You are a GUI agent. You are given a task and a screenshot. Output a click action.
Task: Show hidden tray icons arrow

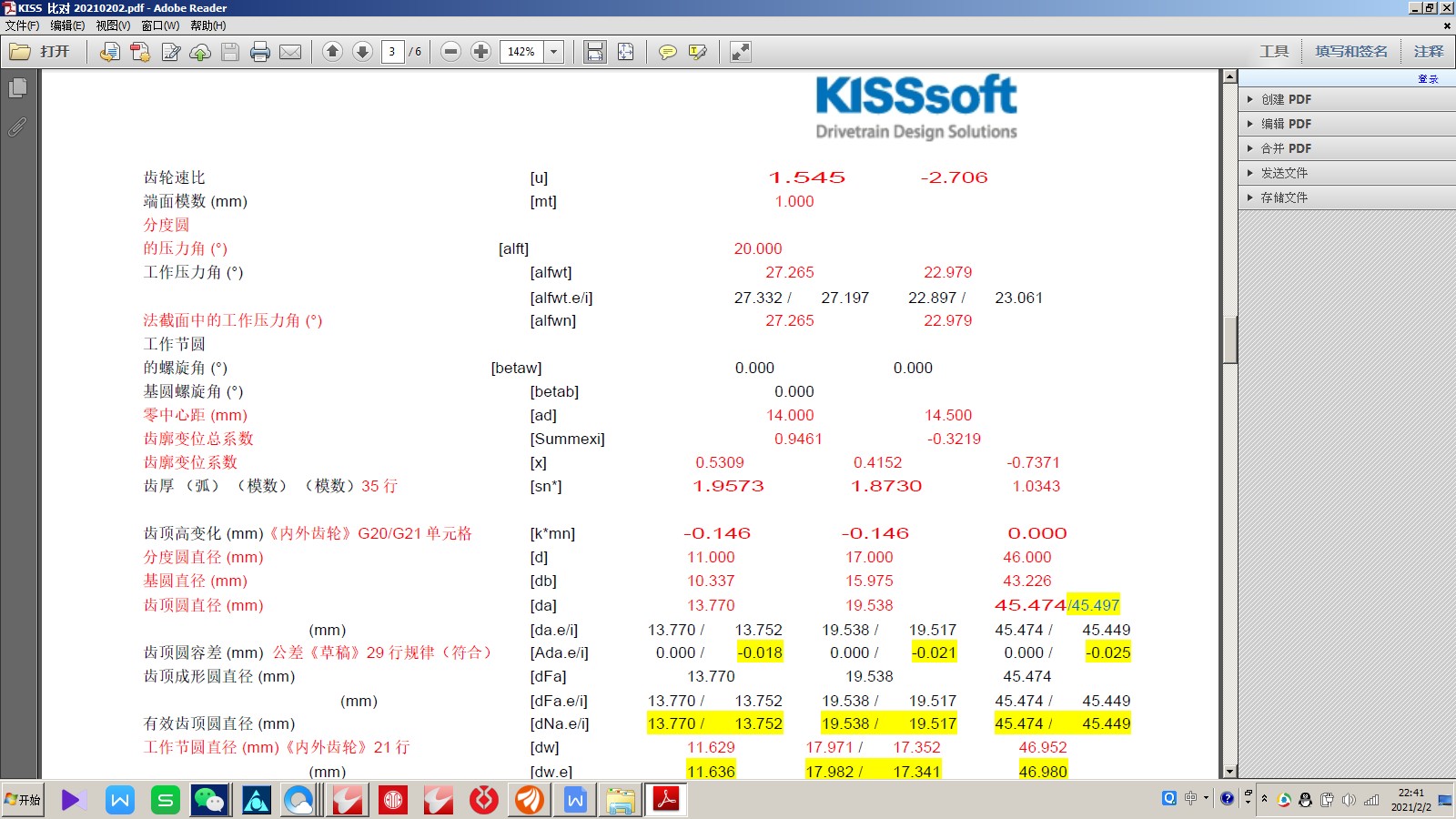point(1264,799)
